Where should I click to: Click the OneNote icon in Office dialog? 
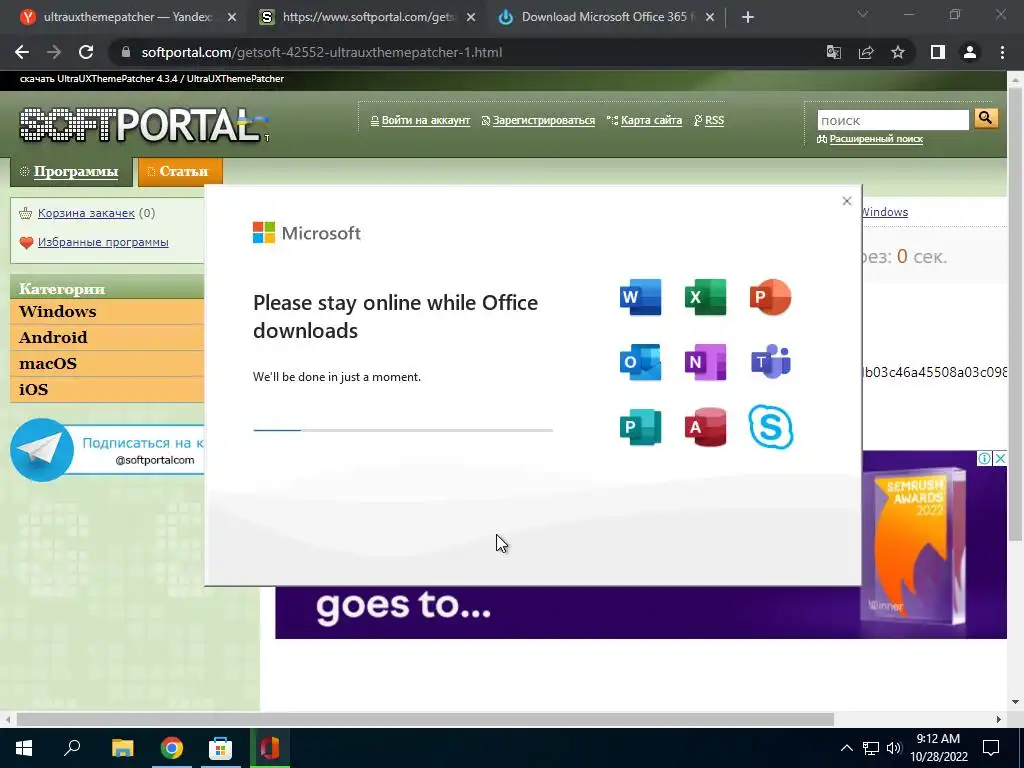pos(705,362)
